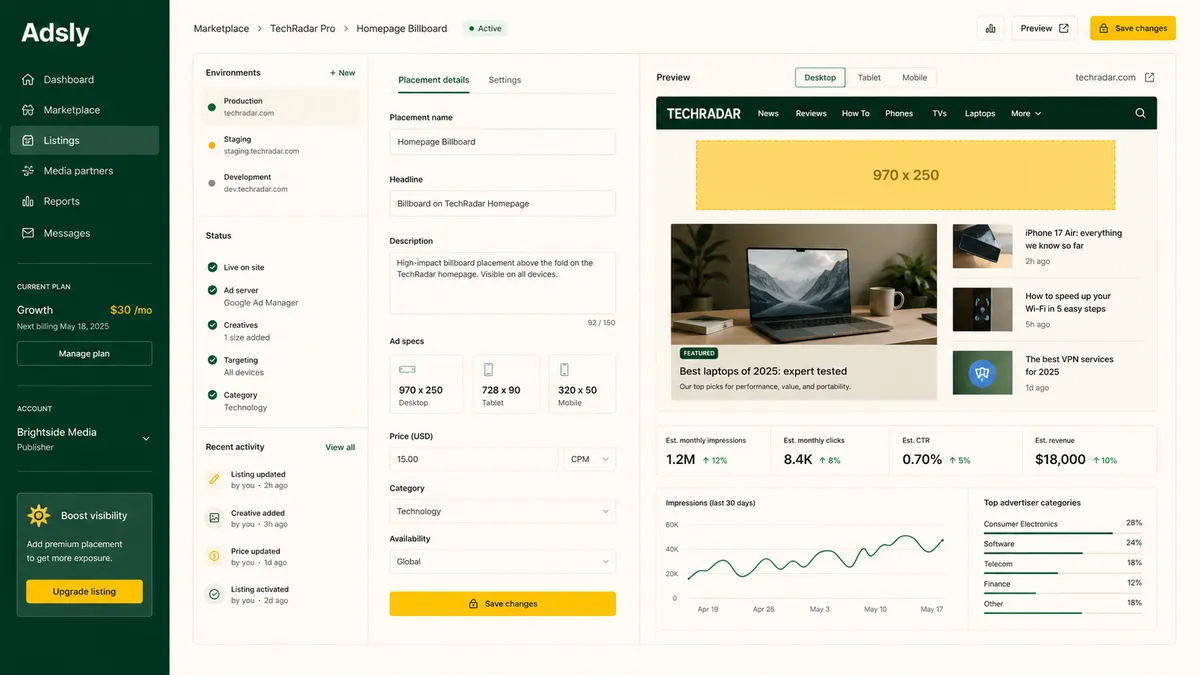Click the 970 x 250 ad placeholder
Viewport: 1200px width, 675px height.
pyautogui.click(x=906, y=175)
